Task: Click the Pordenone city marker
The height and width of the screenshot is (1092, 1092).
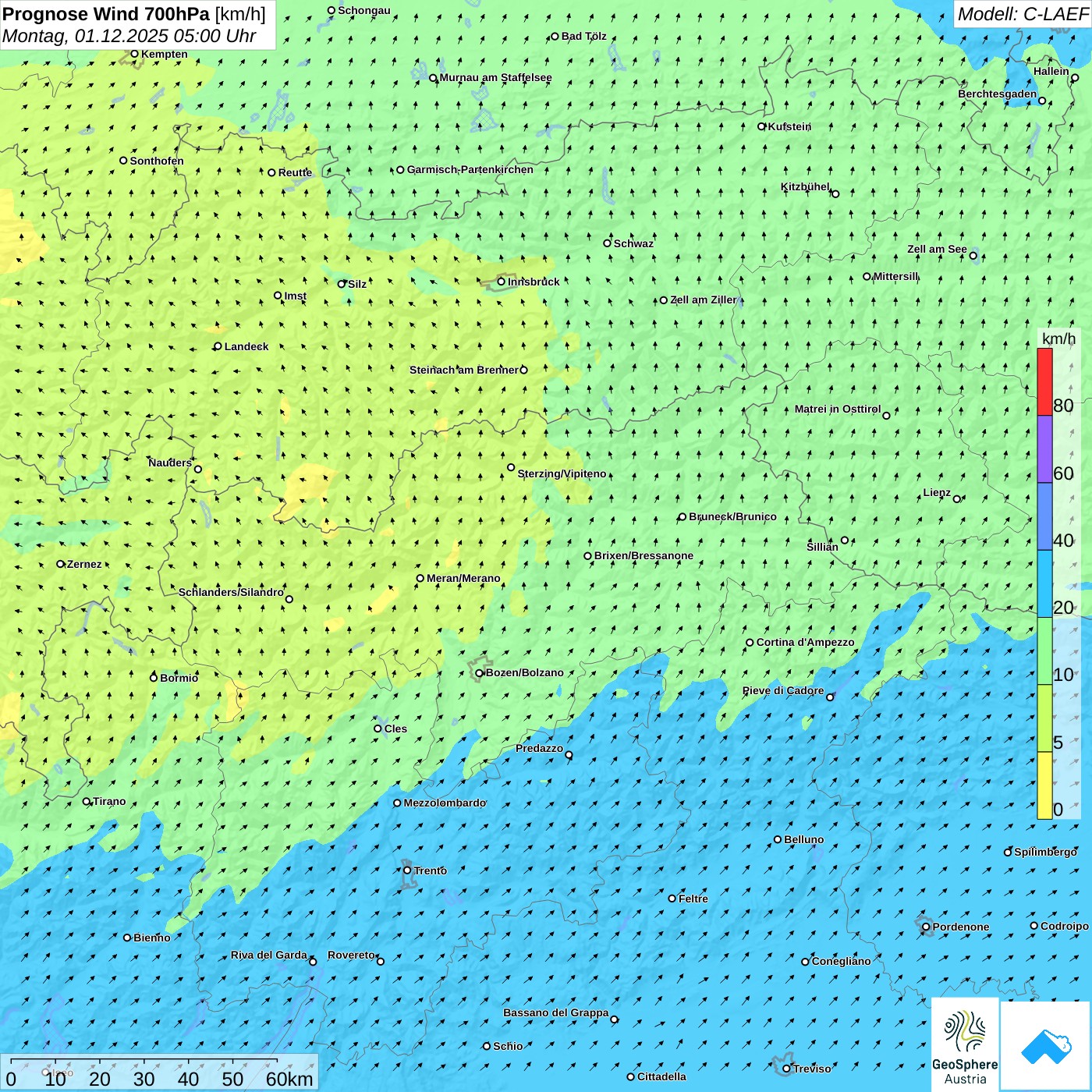Action: point(926,927)
